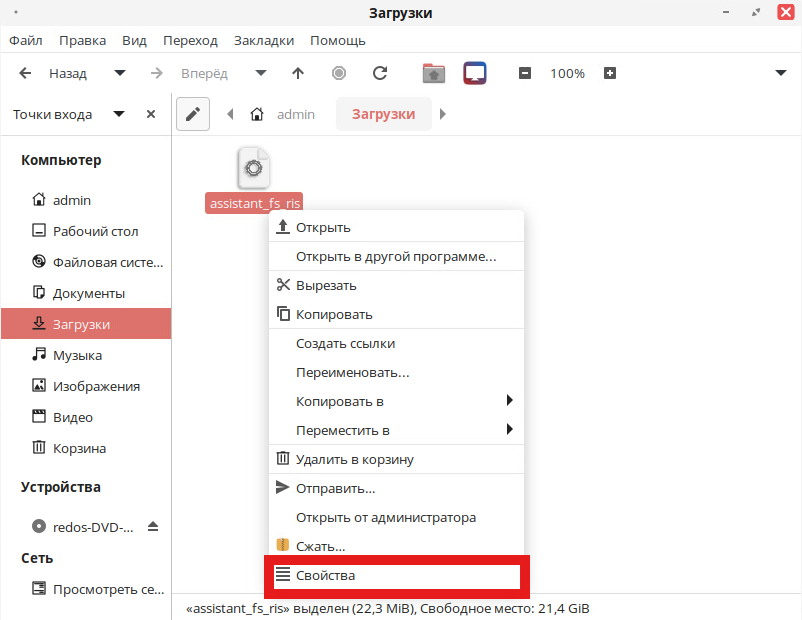This screenshot has width=802, height=620.
Task: Close the sidebar panel
Action: (151, 114)
